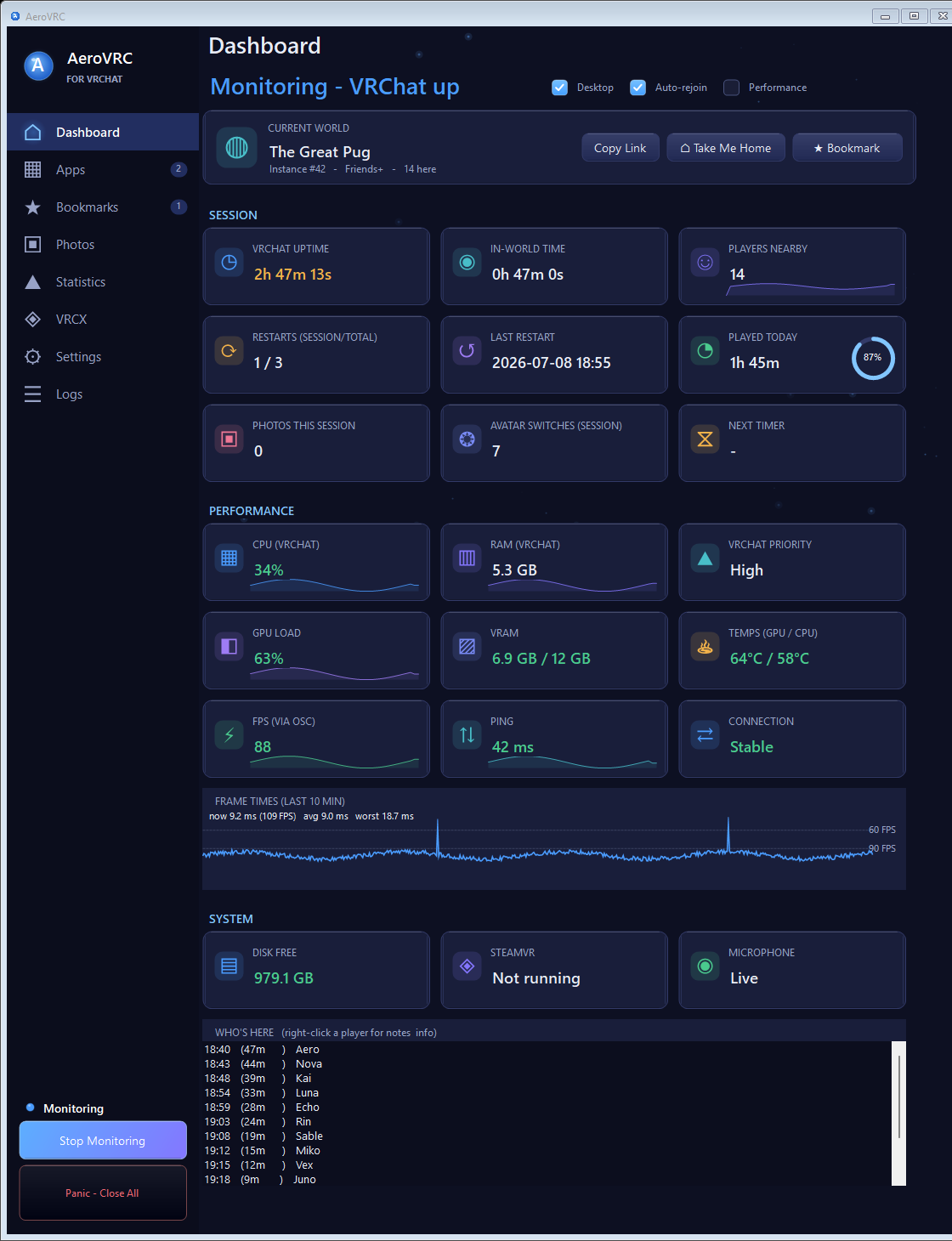Image resolution: width=952 pixels, height=1241 pixels.
Task: Click the SteamVR diamond icon
Action: coord(467,966)
